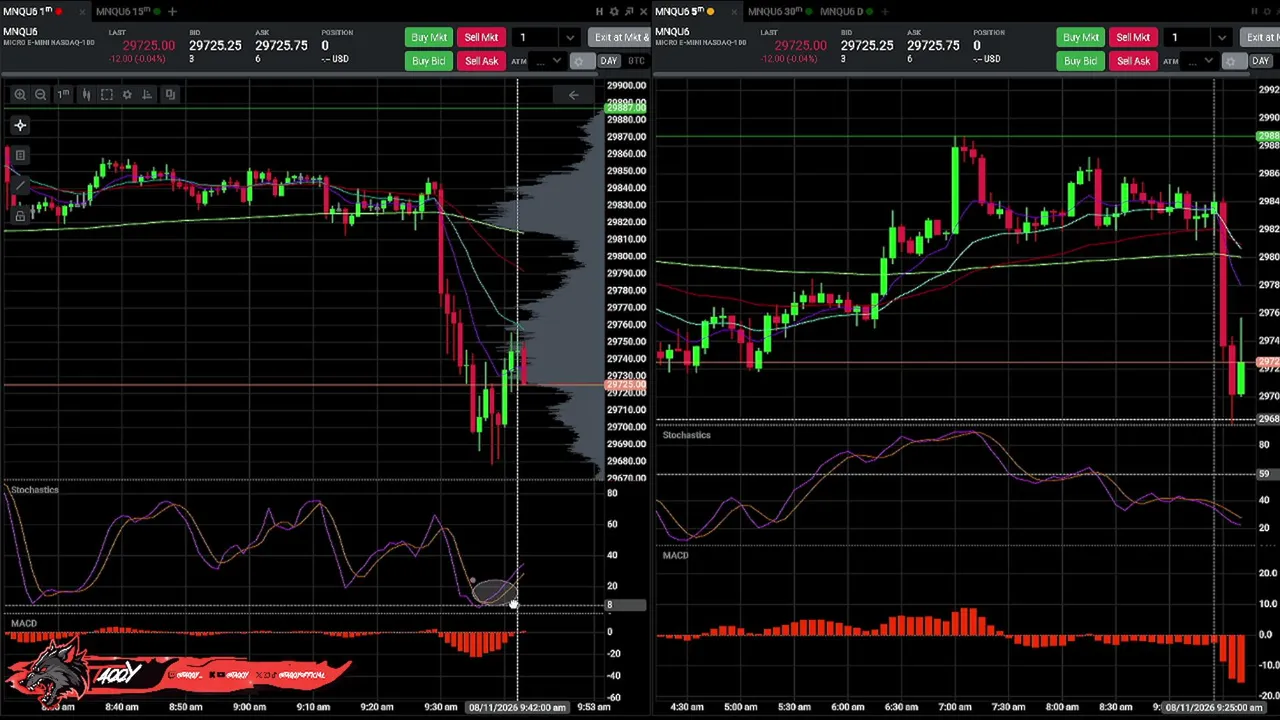Screen dimensions: 1280x720
Task: Click Sell Ask in left window
Action: [x=481, y=61]
